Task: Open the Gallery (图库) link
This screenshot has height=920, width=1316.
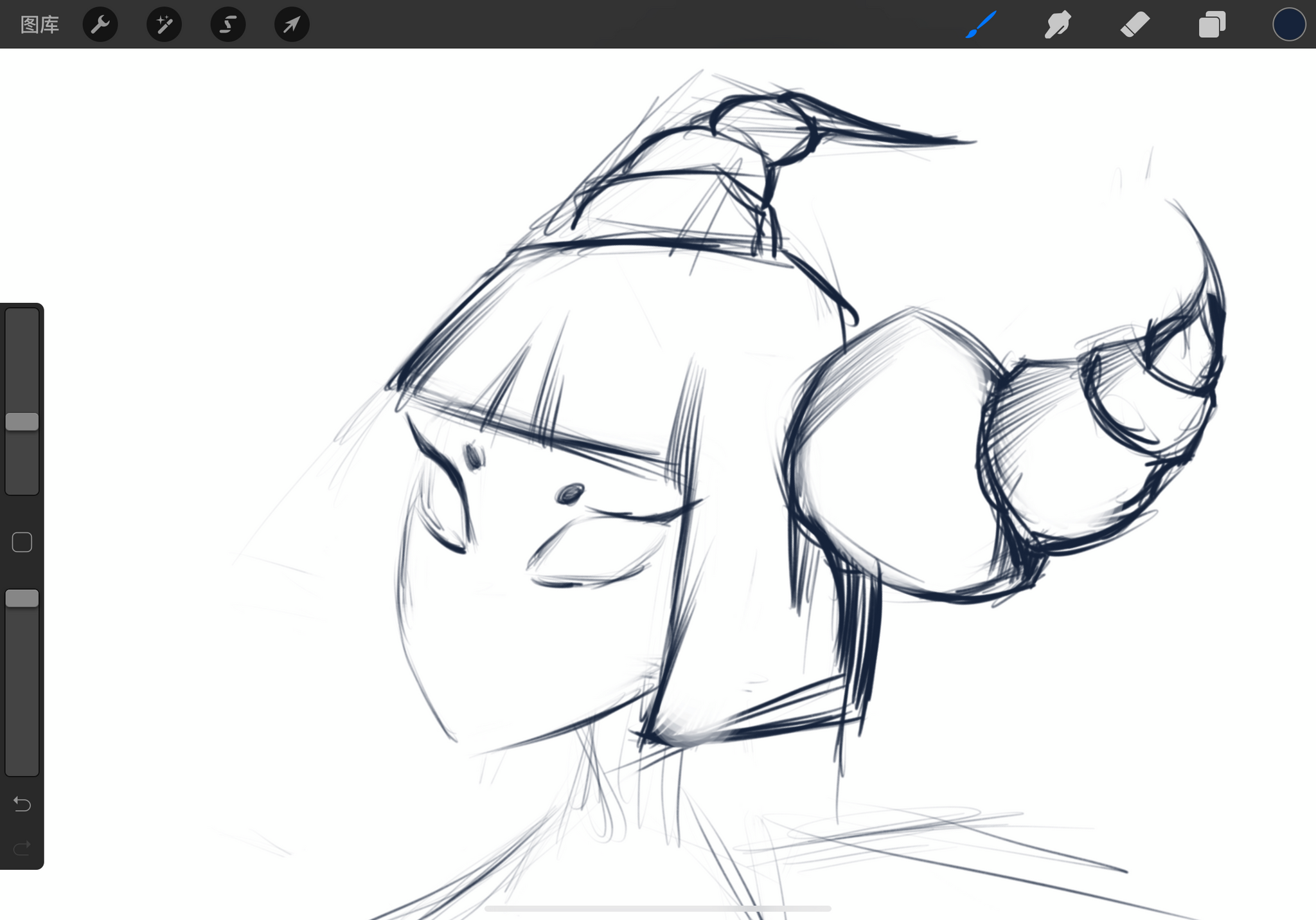Action: click(39, 24)
